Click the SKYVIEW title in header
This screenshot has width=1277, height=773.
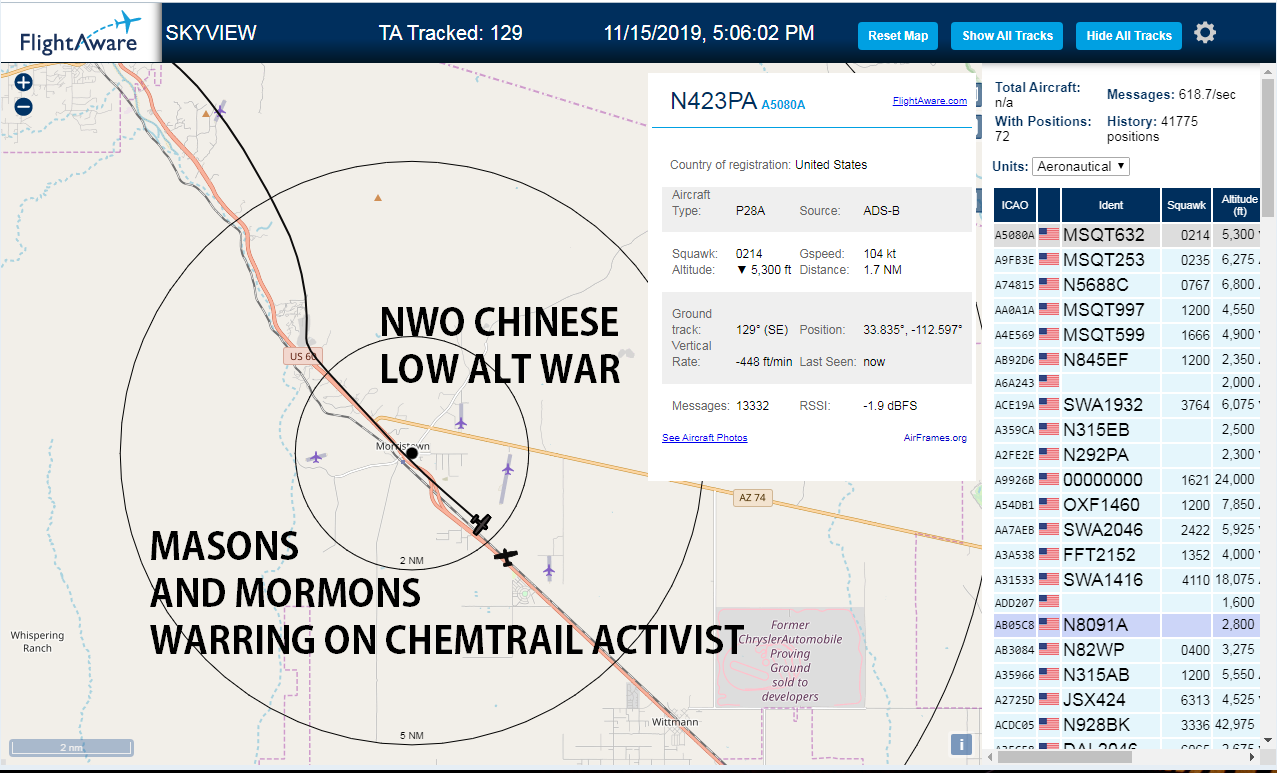coord(211,33)
